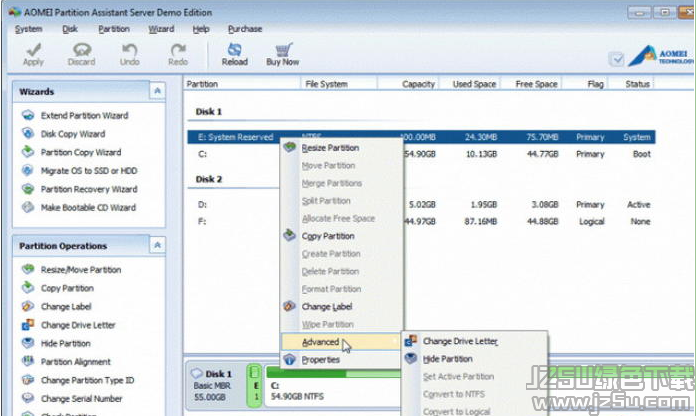Click Hide Partition sidebar icon
This screenshot has width=696, height=416.
(28, 343)
